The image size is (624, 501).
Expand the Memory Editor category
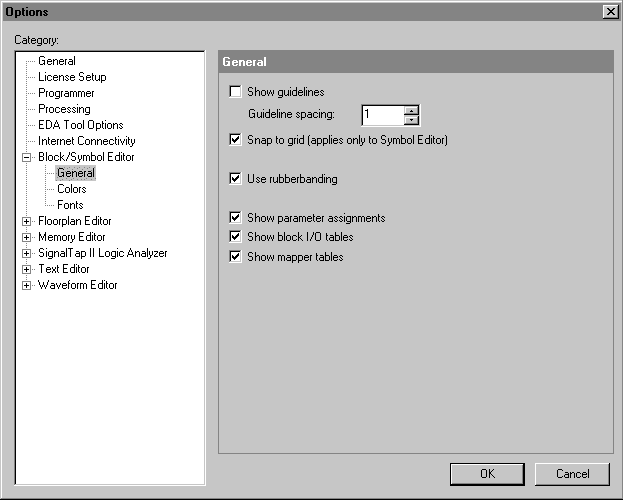[x=27, y=237]
